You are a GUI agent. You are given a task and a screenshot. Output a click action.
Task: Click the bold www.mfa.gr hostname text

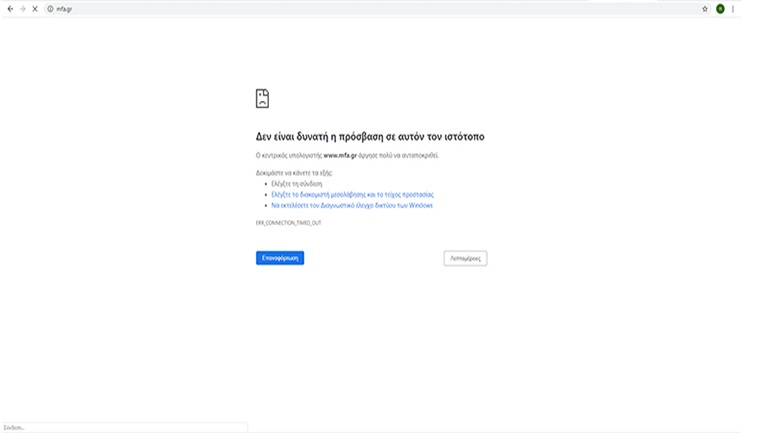pyautogui.click(x=340, y=156)
